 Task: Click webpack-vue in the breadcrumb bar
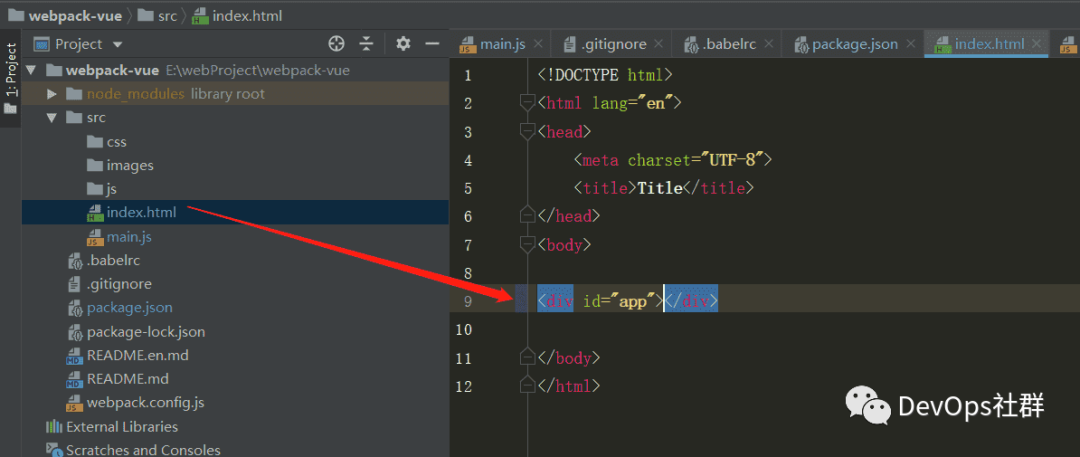tap(64, 15)
